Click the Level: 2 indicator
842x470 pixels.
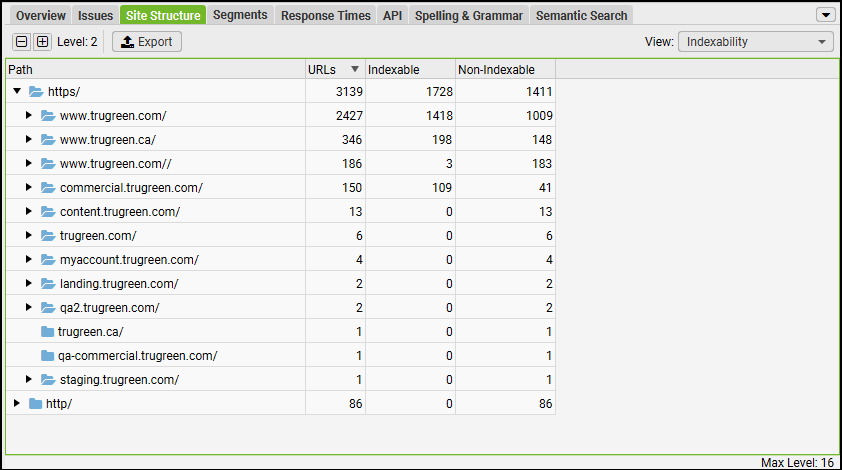[77, 41]
